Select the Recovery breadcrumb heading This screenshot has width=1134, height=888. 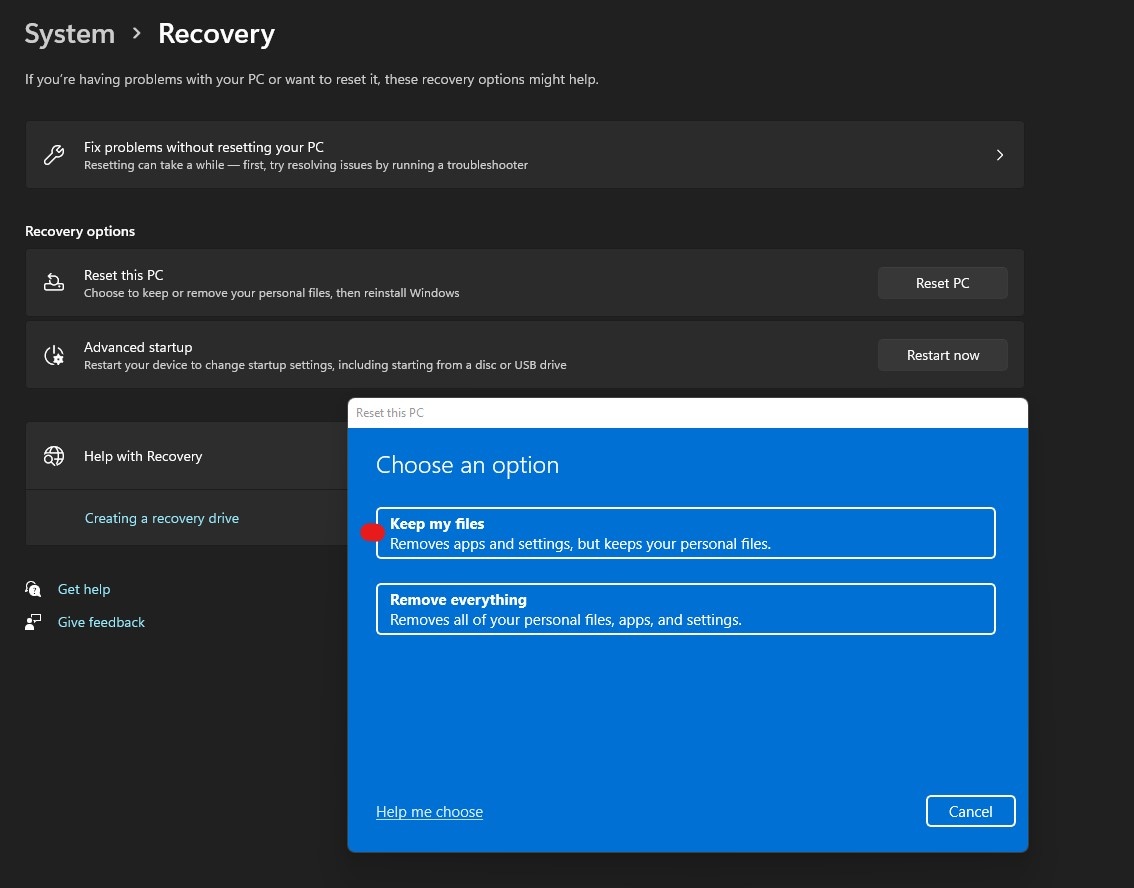point(216,34)
